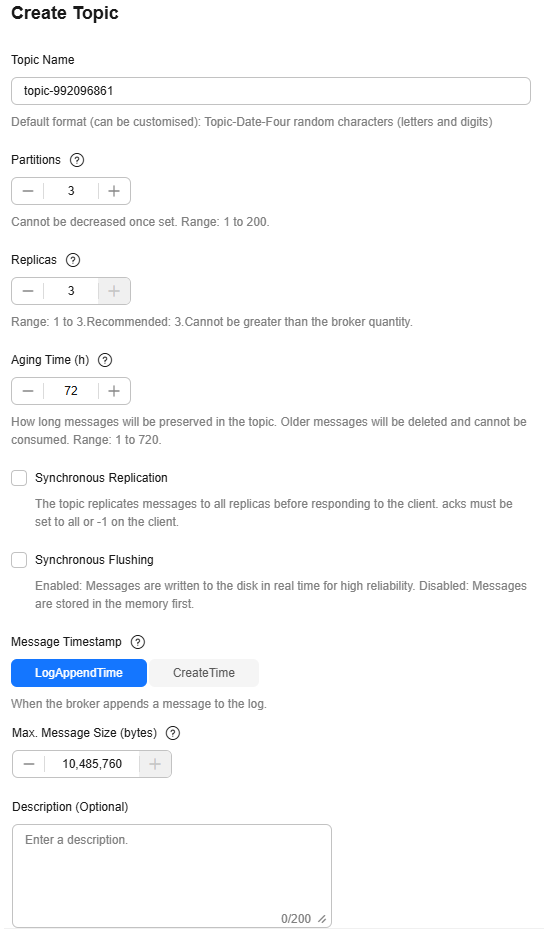
Task: Decrease Replicas using the minus button
Action: 28,291
